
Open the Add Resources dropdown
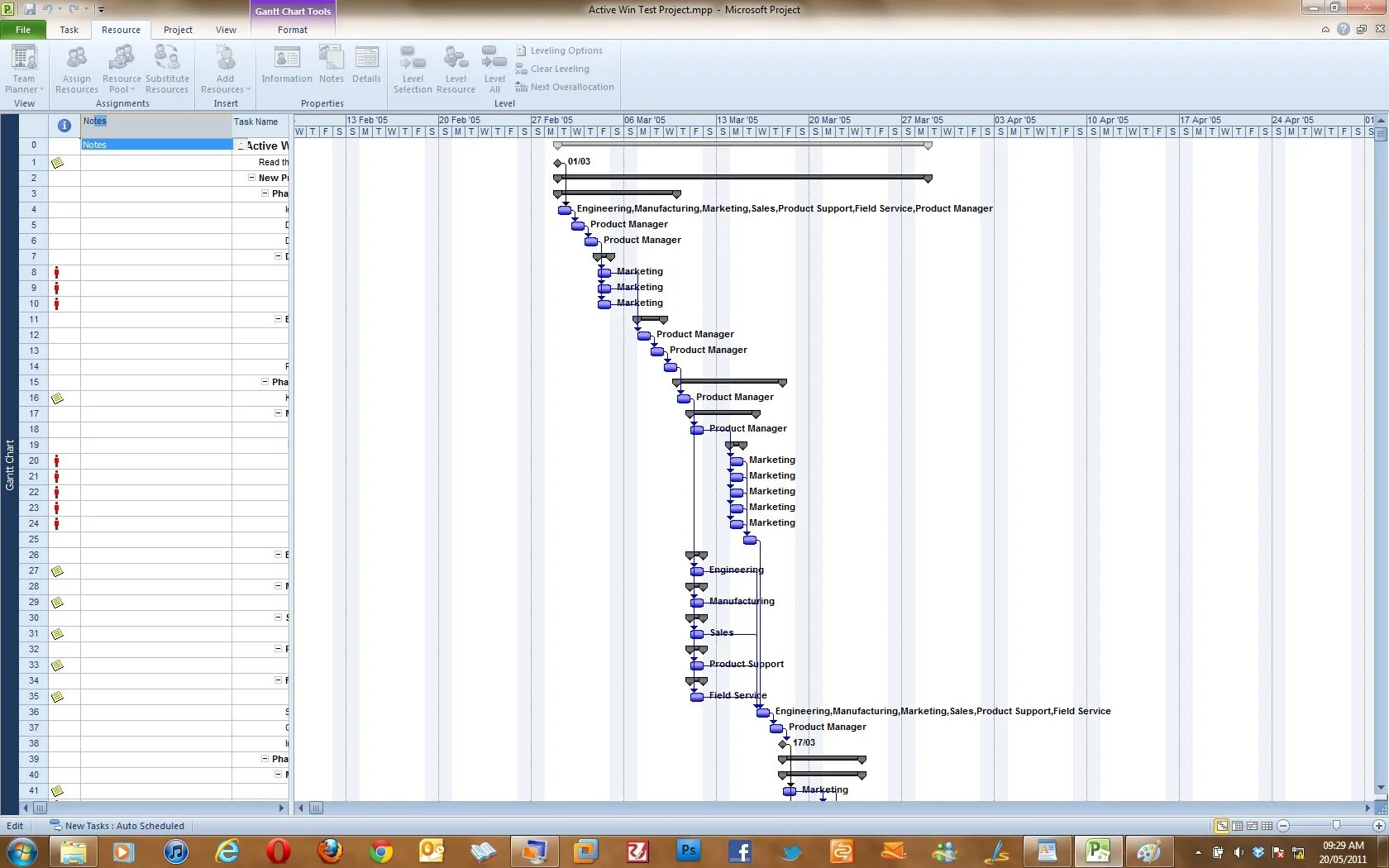(x=225, y=69)
